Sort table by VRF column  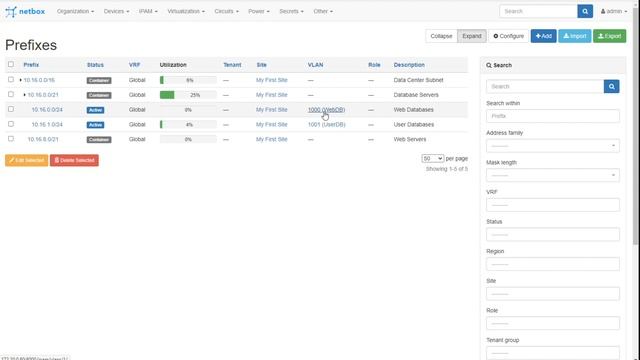pos(135,65)
